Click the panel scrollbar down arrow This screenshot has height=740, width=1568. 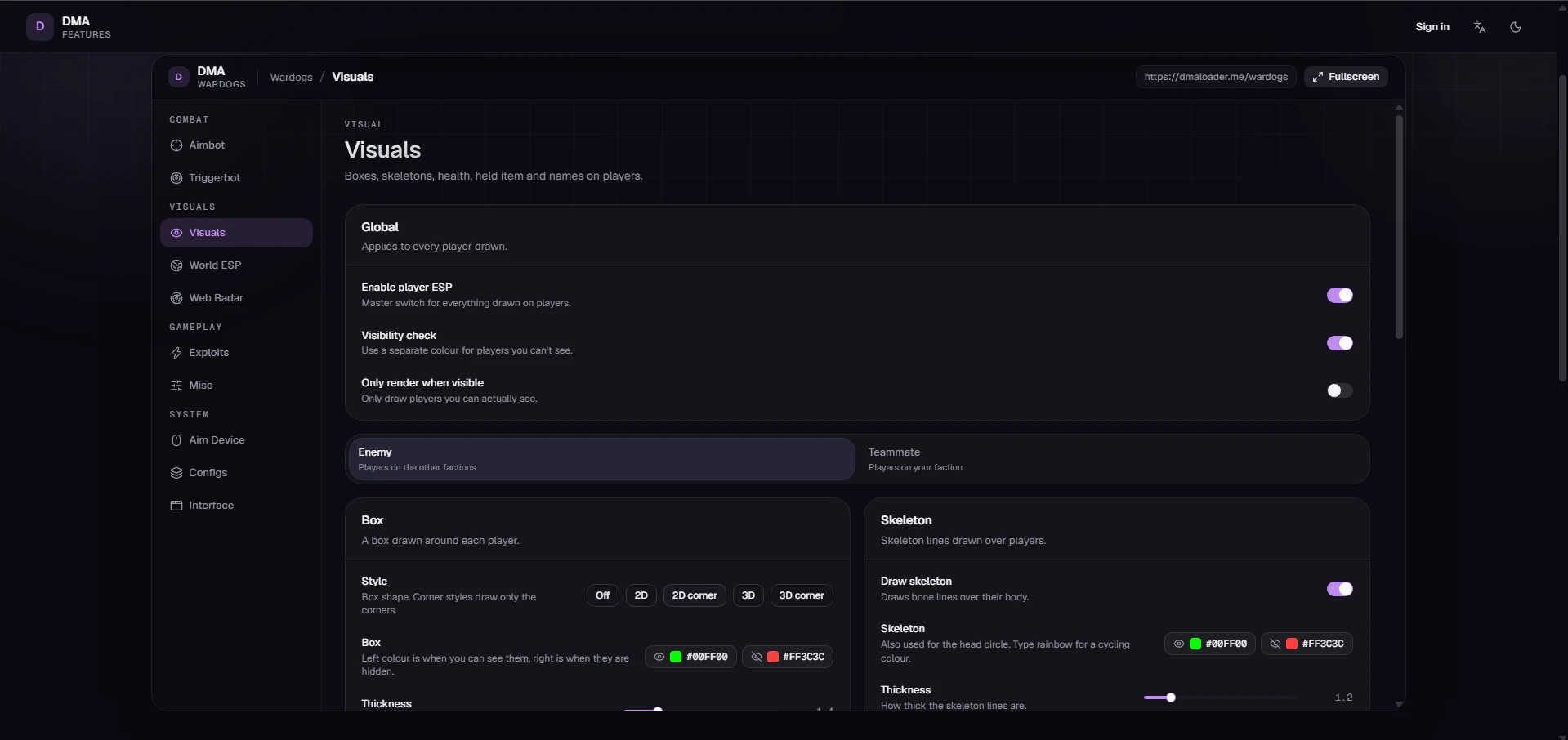coord(1399,704)
